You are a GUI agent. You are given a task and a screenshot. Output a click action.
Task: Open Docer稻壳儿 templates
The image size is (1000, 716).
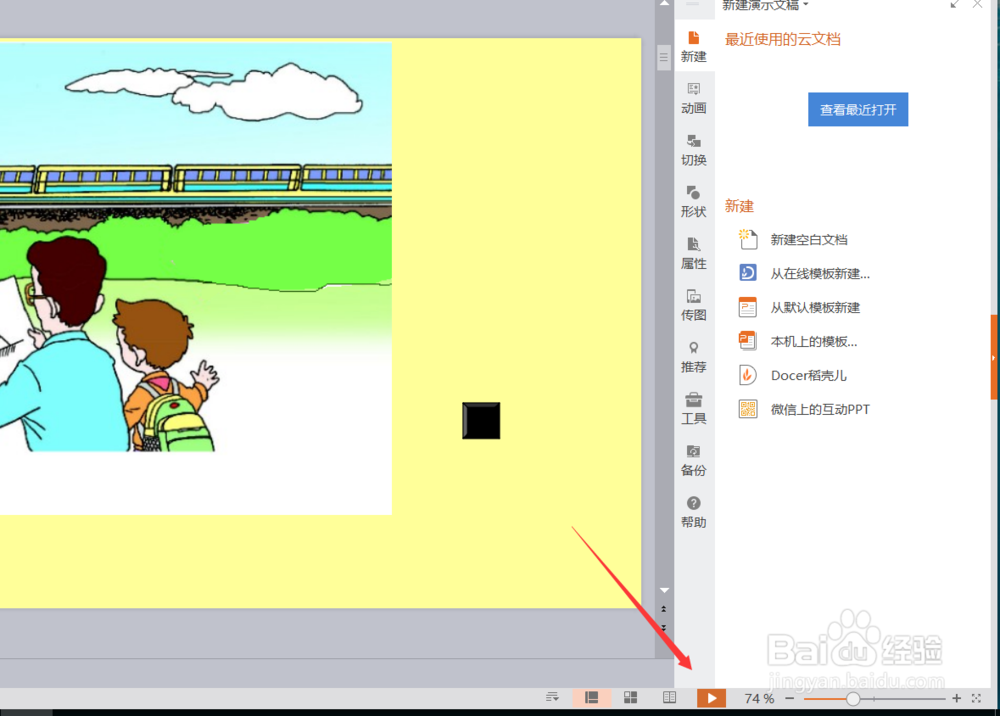coord(793,375)
